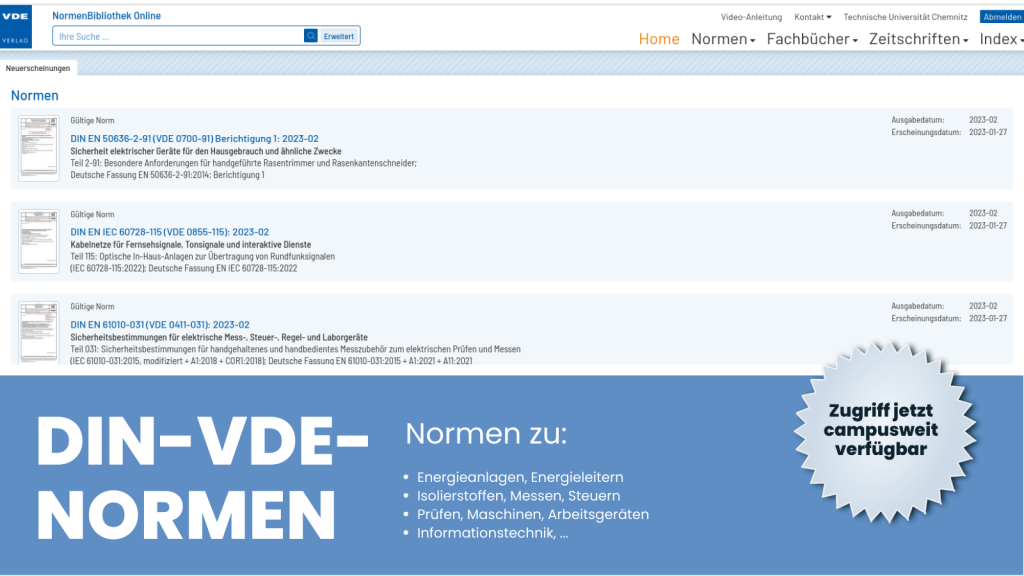1024x576 pixels.
Task: Open the Video-Anleitung link
Action: tap(752, 16)
